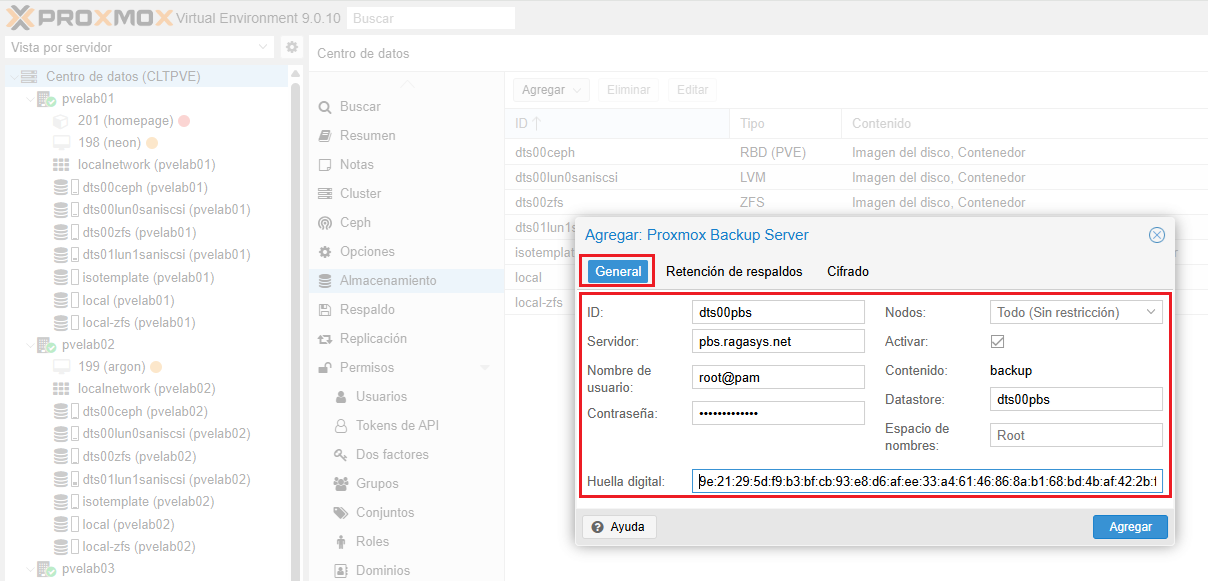The width and height of the screenshot is (1208, 581).
Task: Click the Grupos people icon
Action: 340,484
